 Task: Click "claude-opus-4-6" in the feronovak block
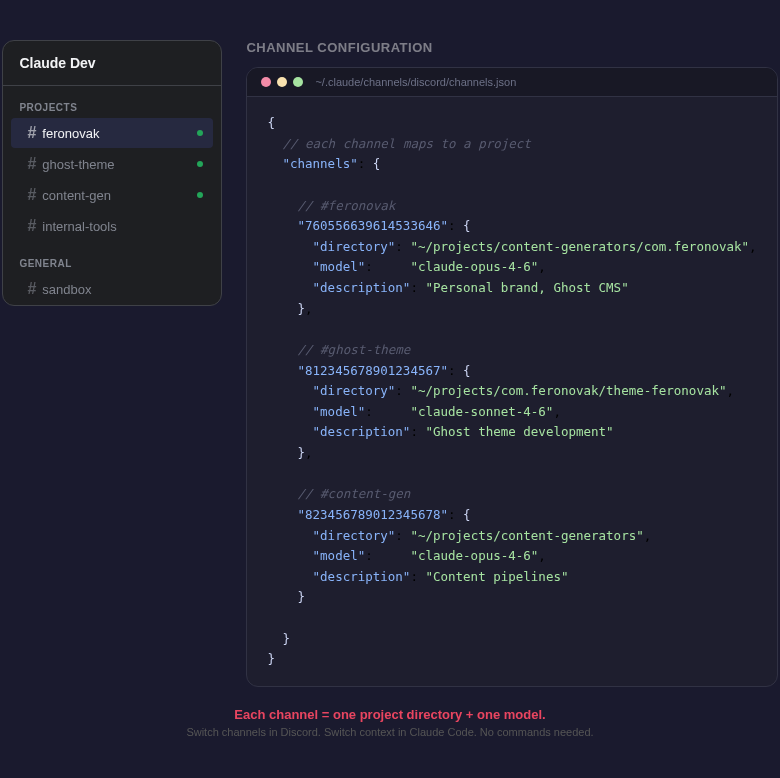474,267
